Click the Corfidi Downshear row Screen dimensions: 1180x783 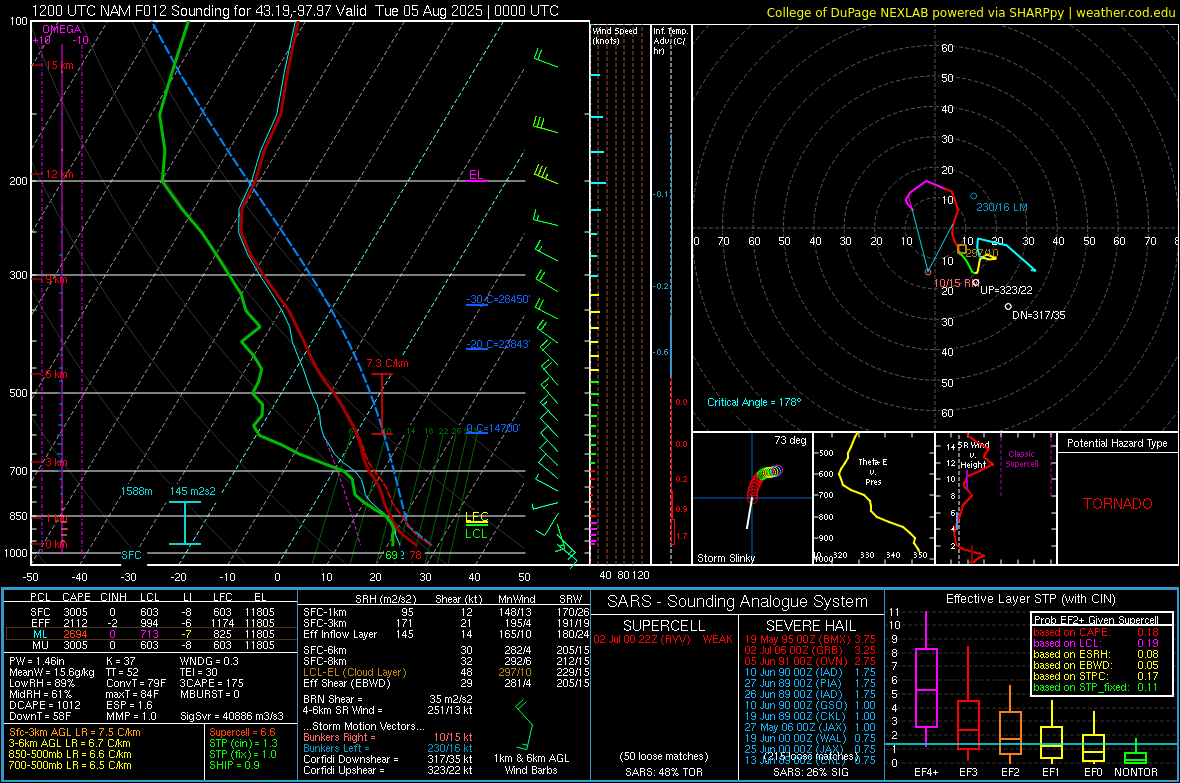[388, 760]
